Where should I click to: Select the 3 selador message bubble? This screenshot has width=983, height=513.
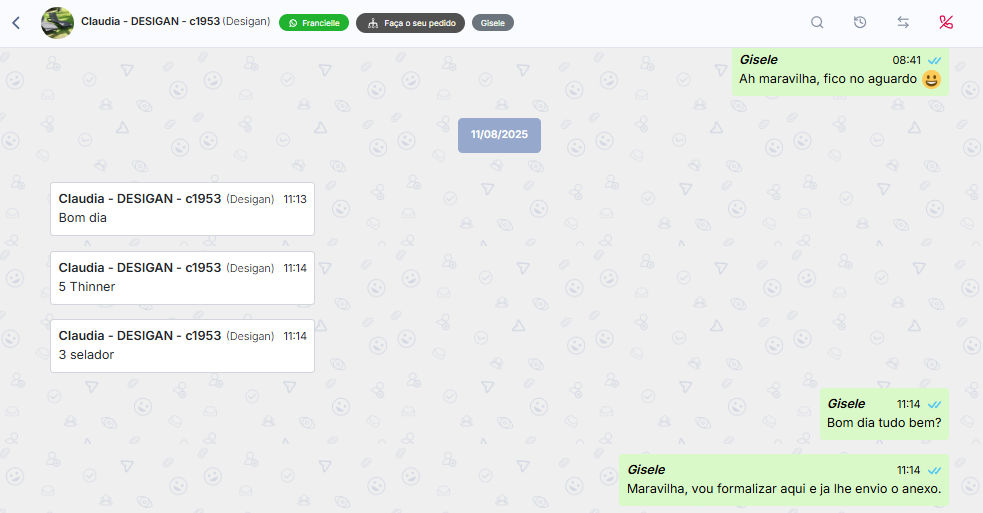(x=182, y=346)
